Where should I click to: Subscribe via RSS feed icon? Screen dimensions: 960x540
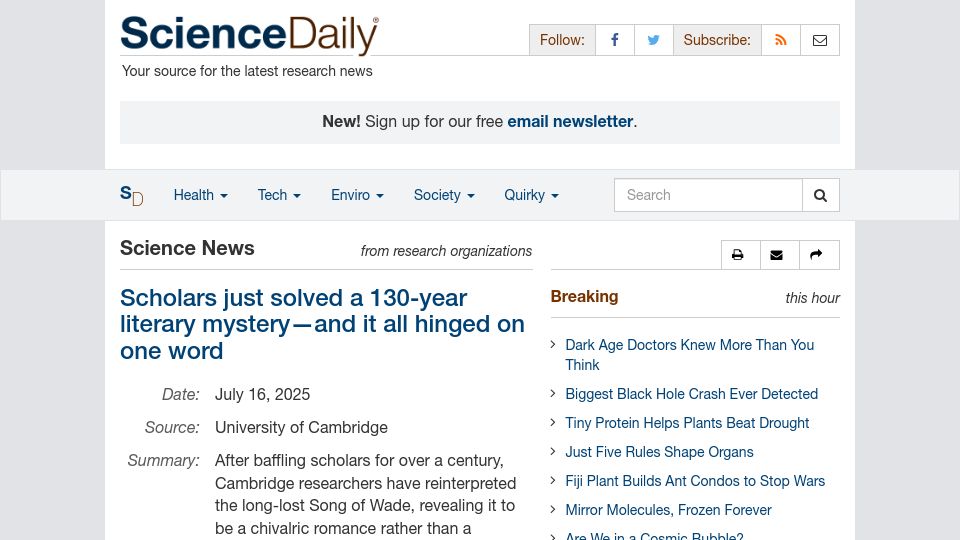point(781,40)
